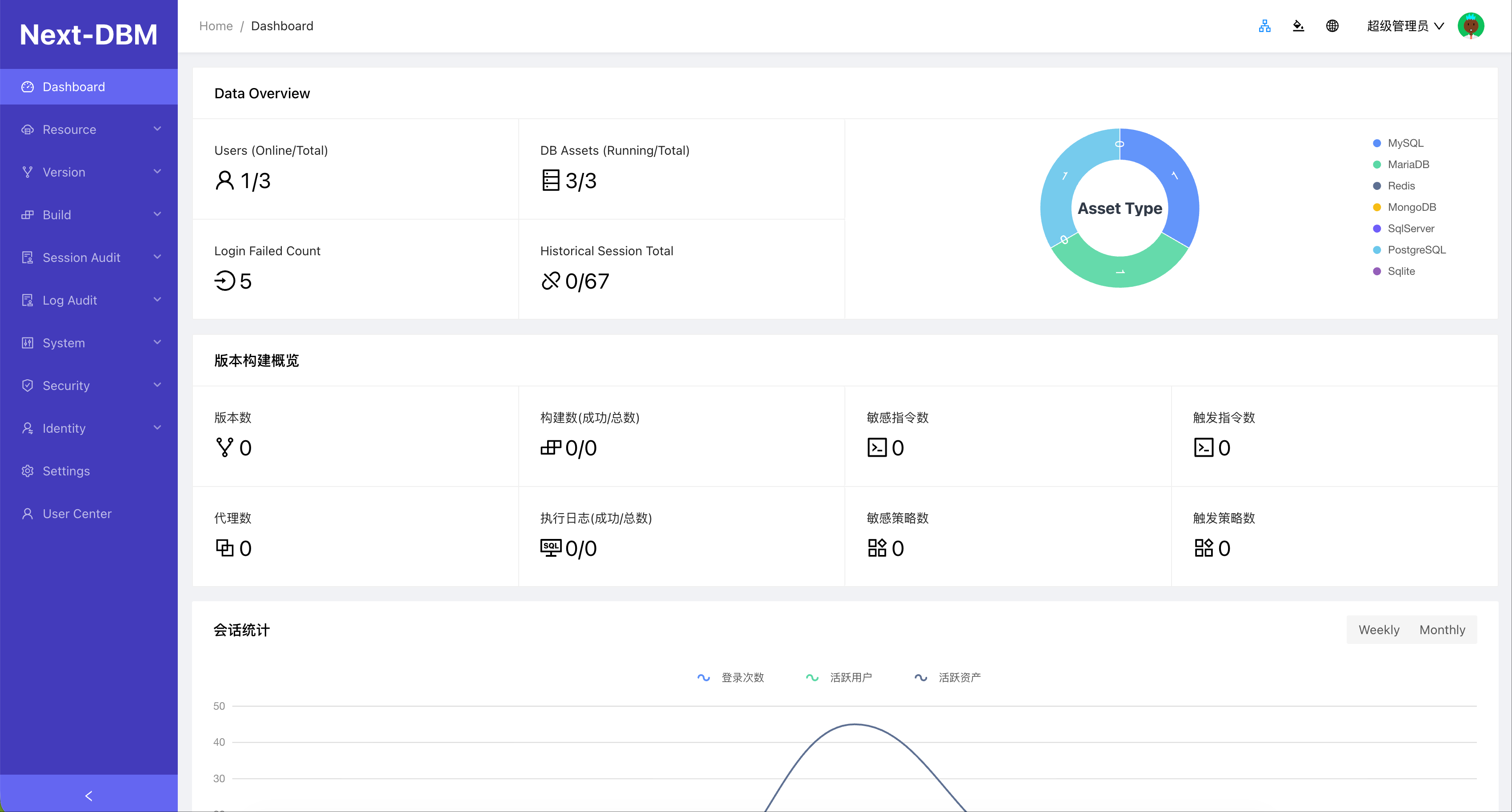Click the Home breadcrumb link
The height and width of the screenshot is (812, 1512).
pos(216,26)
